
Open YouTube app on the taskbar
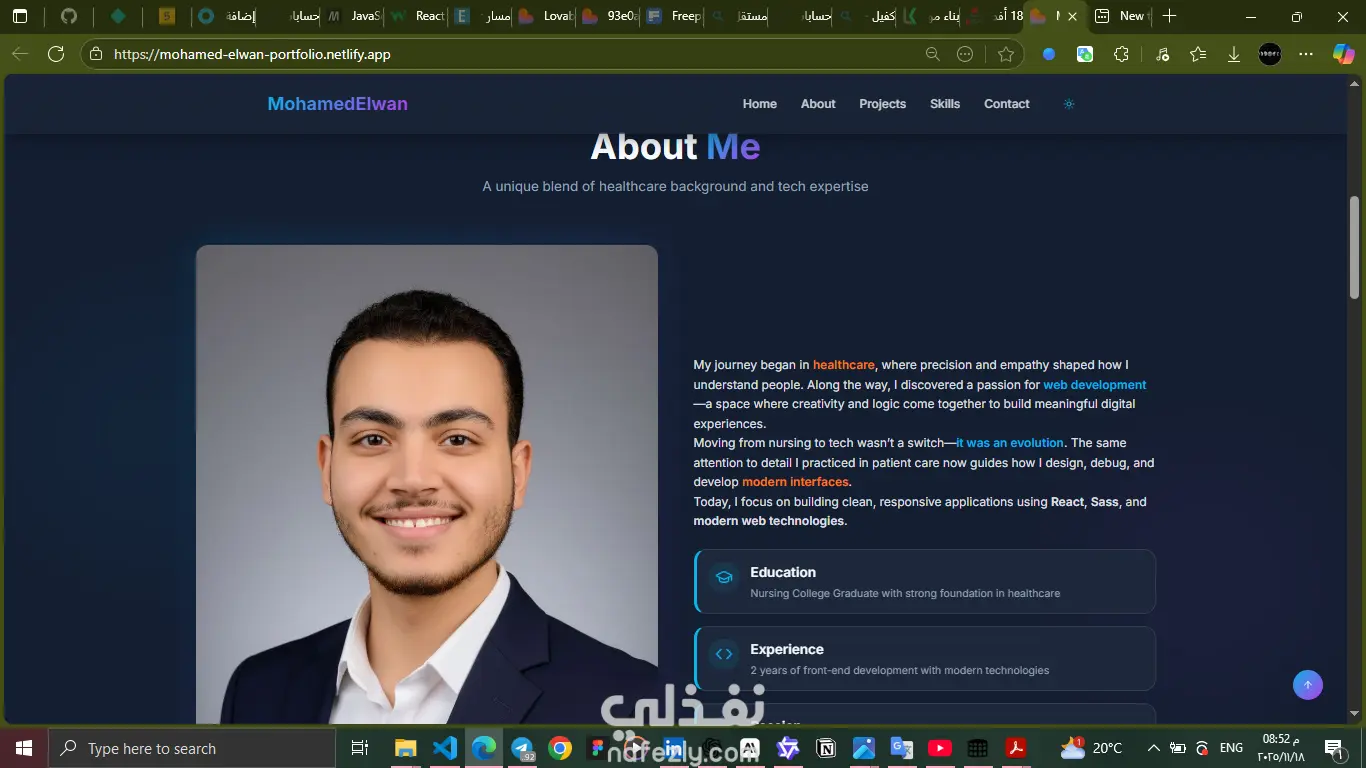[x=940, y=748]
